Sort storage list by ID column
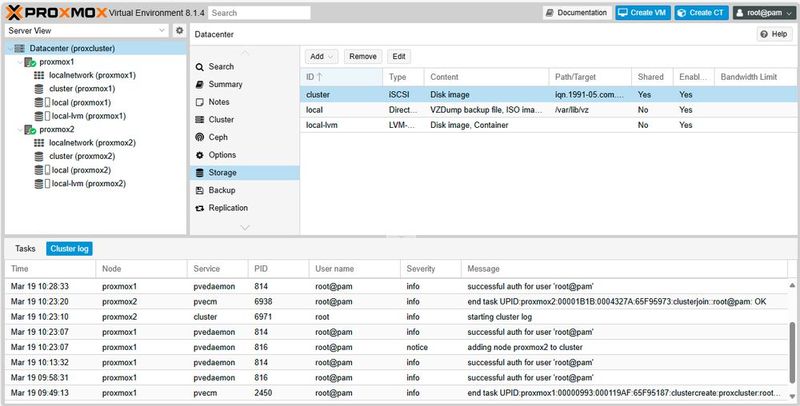Image resolution: width=800 pixels, height=406 pixels. point(341,77)
